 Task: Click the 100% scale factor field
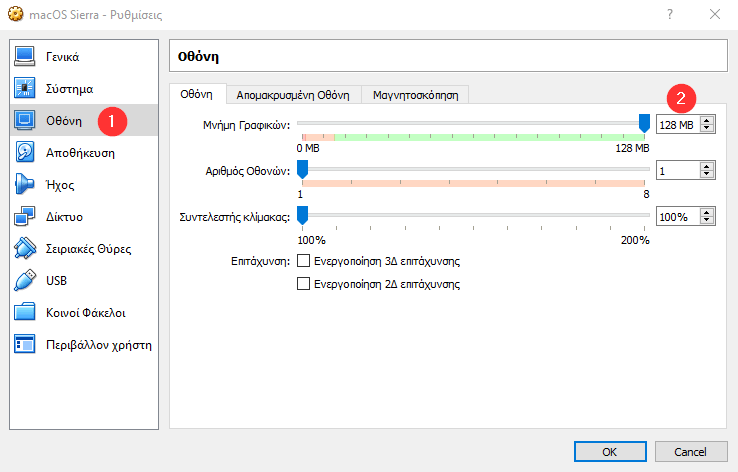(678, 216)
